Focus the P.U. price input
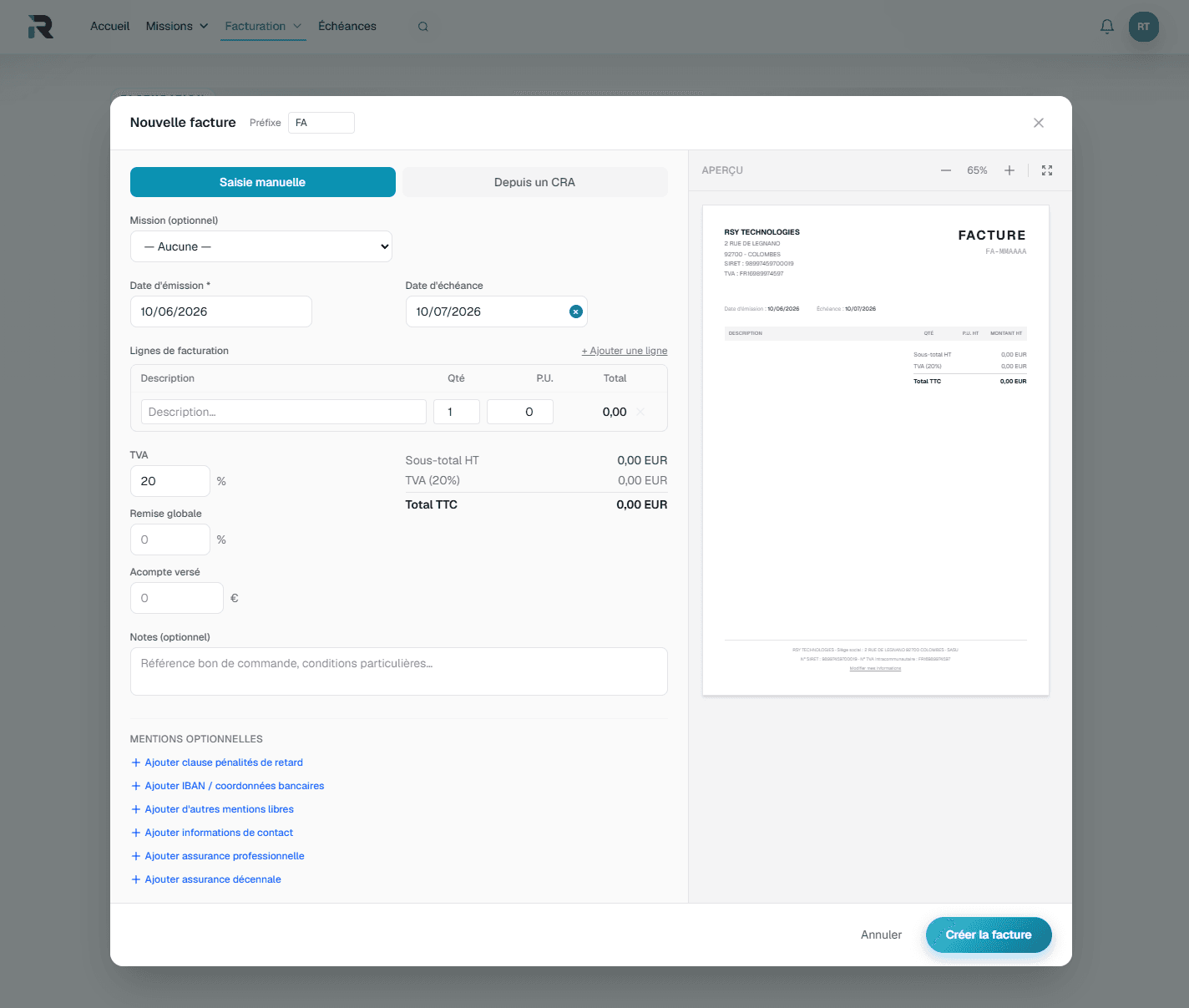1189x1008 pixels. pos(520,412)
